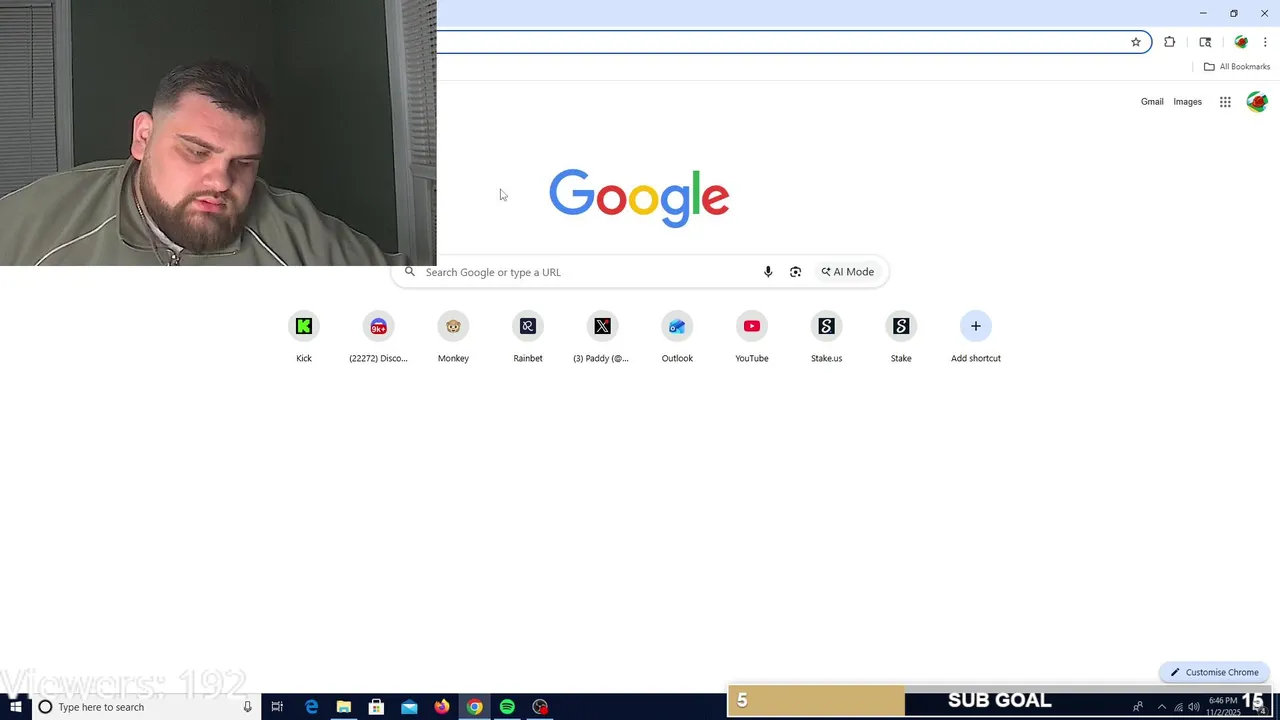Screen dimensions: 1280x720
Task: Open the Gmail link
Action: point(1152,102)
